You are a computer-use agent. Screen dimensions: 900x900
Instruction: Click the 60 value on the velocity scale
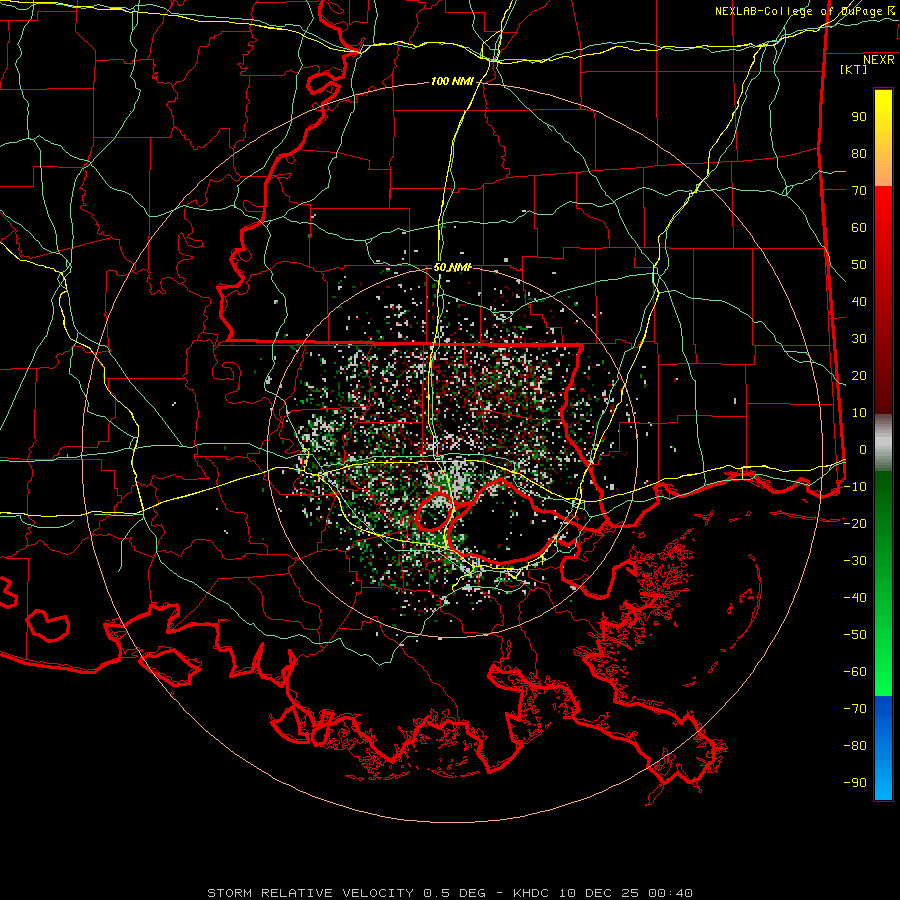pyautogui.click(x=859, y=228)
